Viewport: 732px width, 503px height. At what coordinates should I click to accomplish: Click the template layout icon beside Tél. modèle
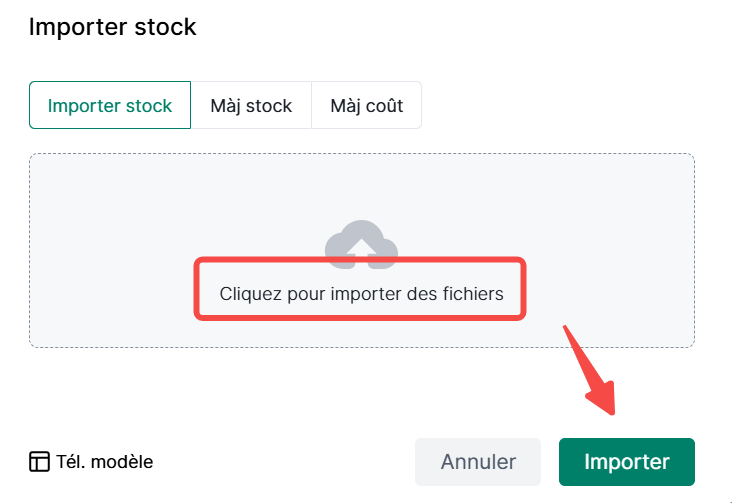click(39, 462)
